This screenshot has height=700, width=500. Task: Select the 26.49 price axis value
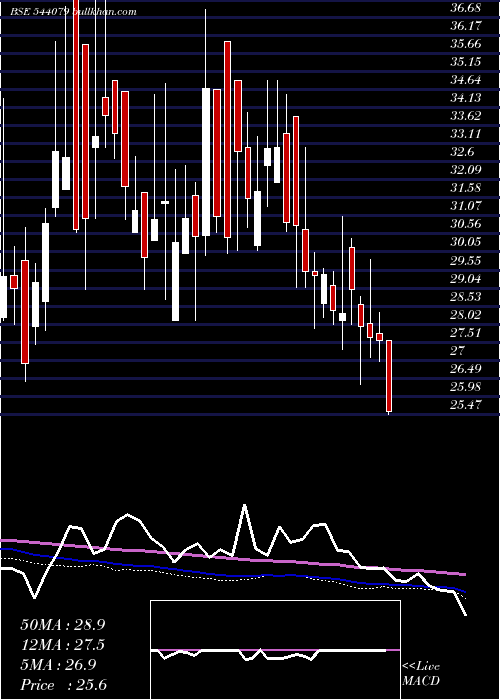click(466, 368)
